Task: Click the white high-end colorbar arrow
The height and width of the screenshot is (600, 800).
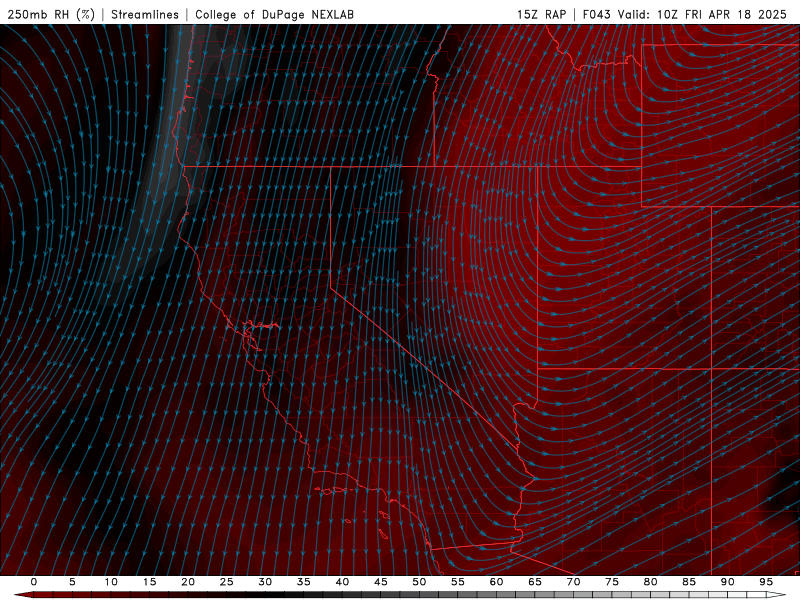Action: [x=777, y=595]
